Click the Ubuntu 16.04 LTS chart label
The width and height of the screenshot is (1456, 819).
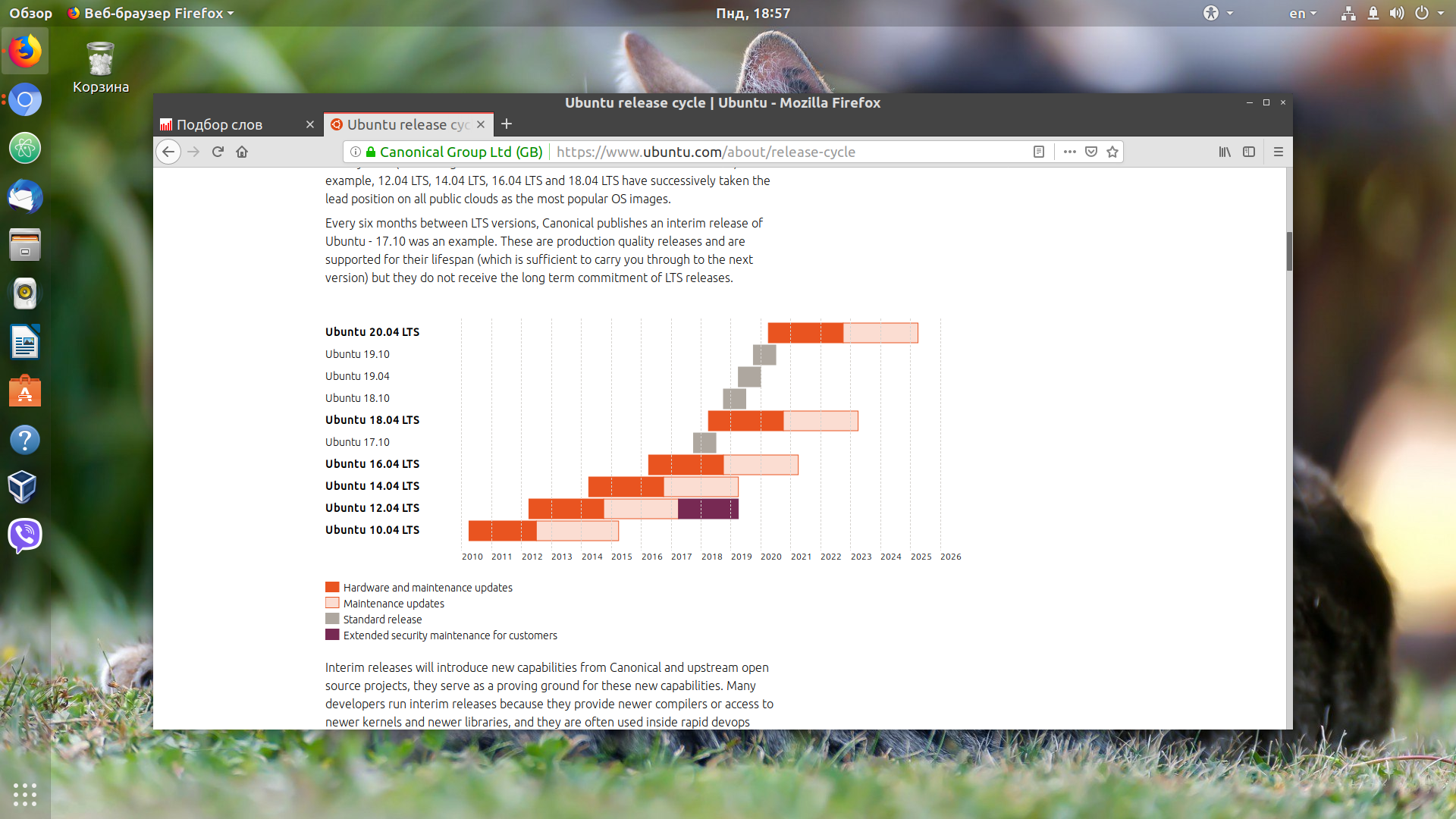[x=372, y=464]
